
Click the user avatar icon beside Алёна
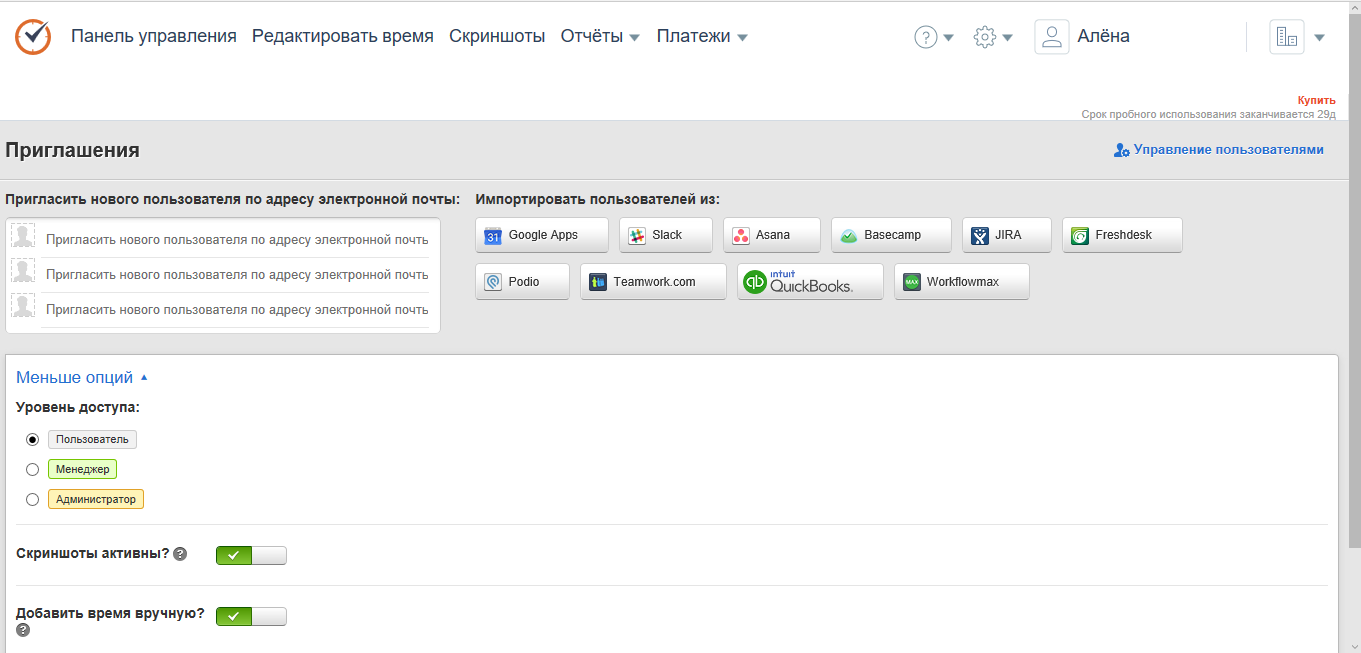click(1051, 37)
